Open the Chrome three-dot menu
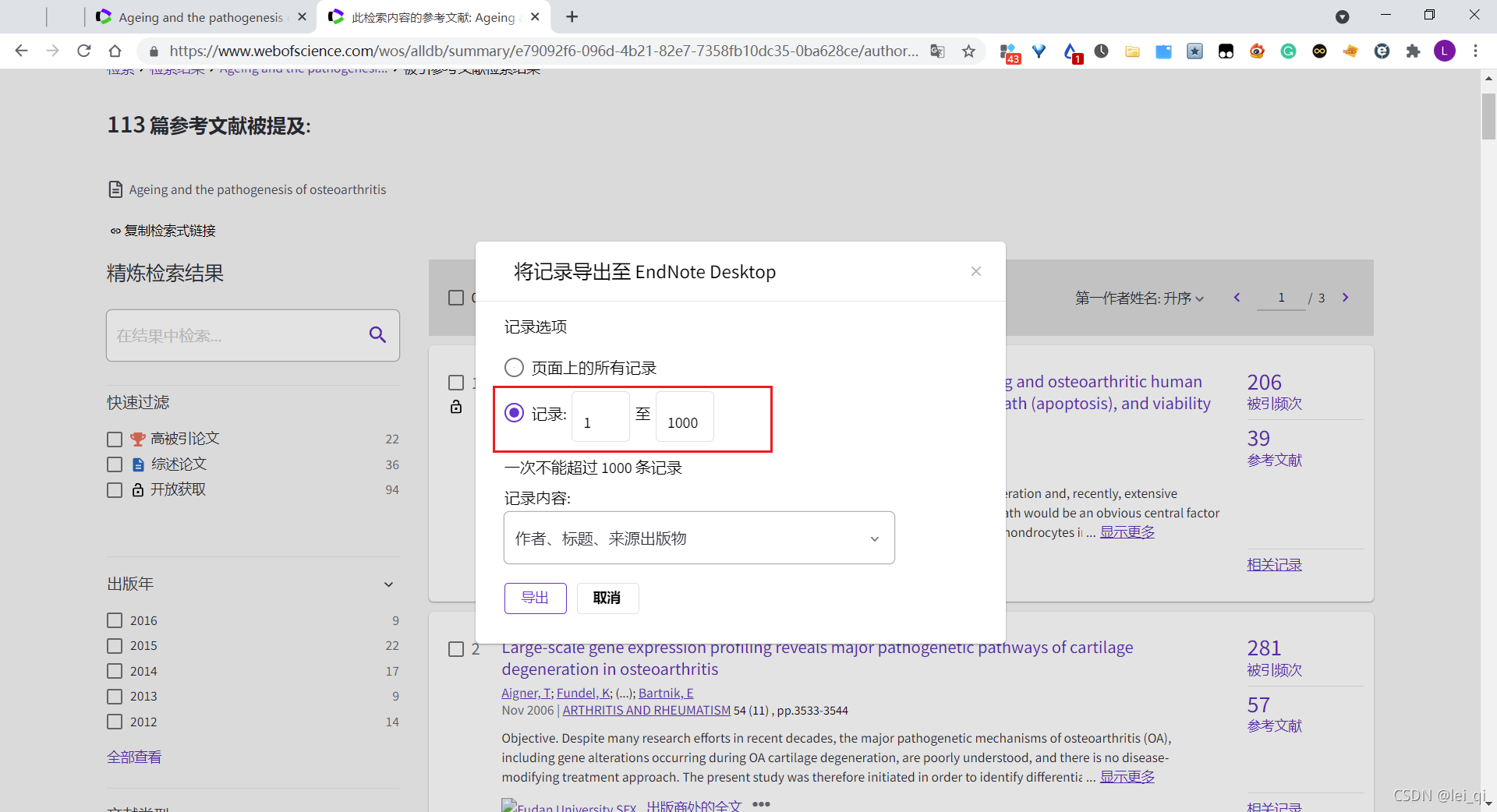 (x=1475, y=51)
